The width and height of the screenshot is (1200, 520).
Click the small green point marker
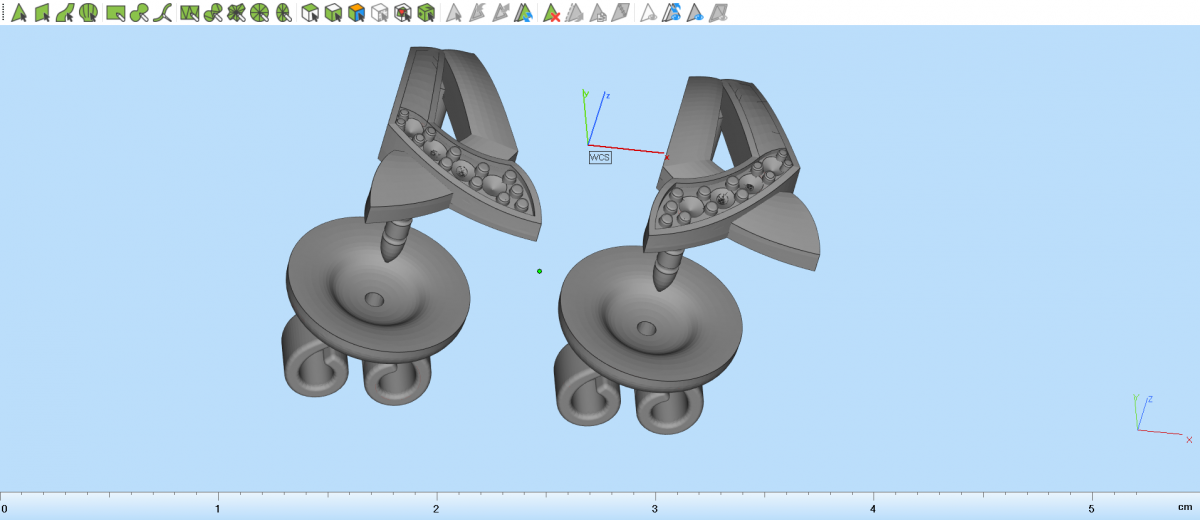539,271
